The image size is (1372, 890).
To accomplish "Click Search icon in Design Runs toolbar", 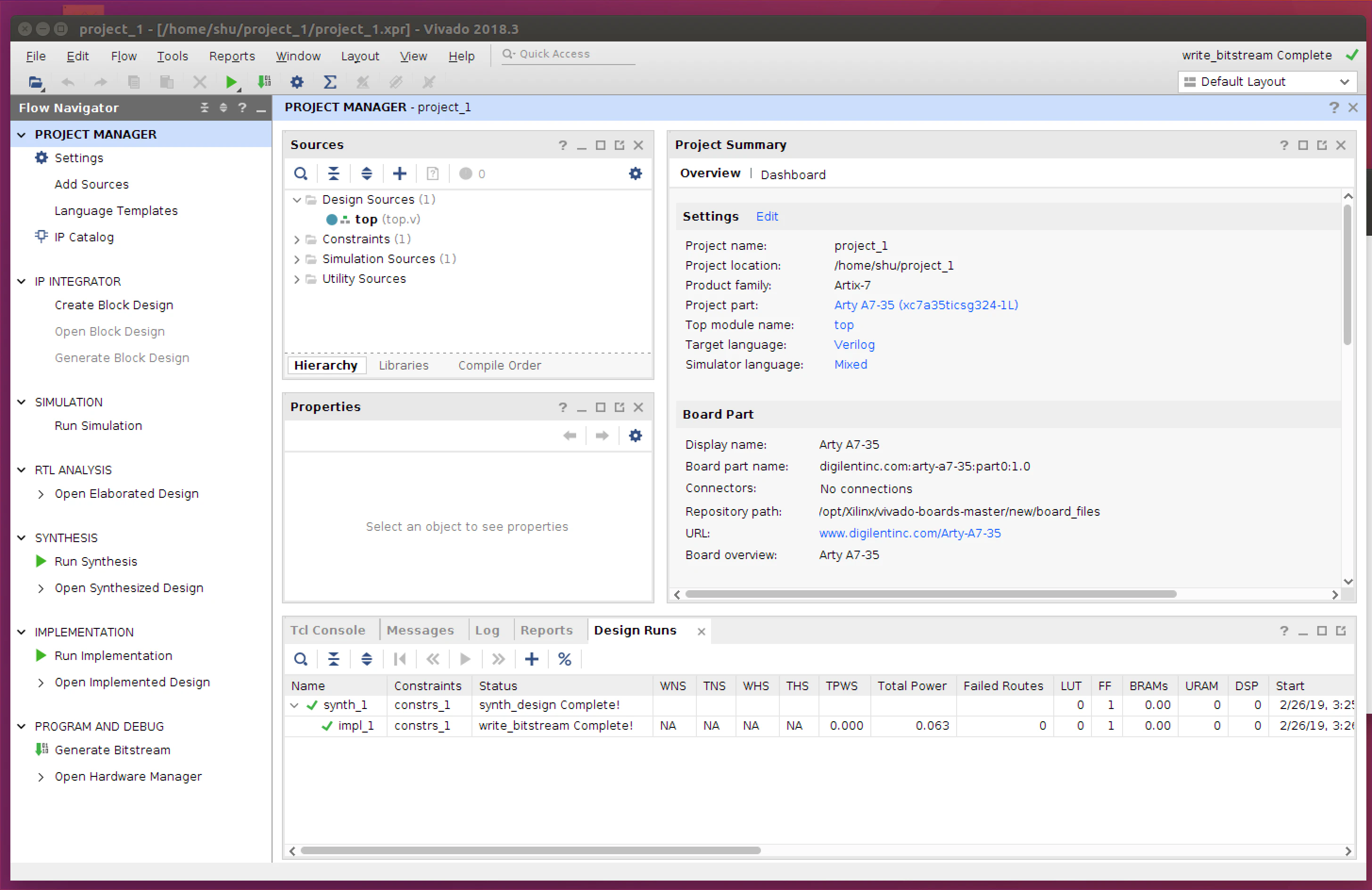I will (300, 659).
